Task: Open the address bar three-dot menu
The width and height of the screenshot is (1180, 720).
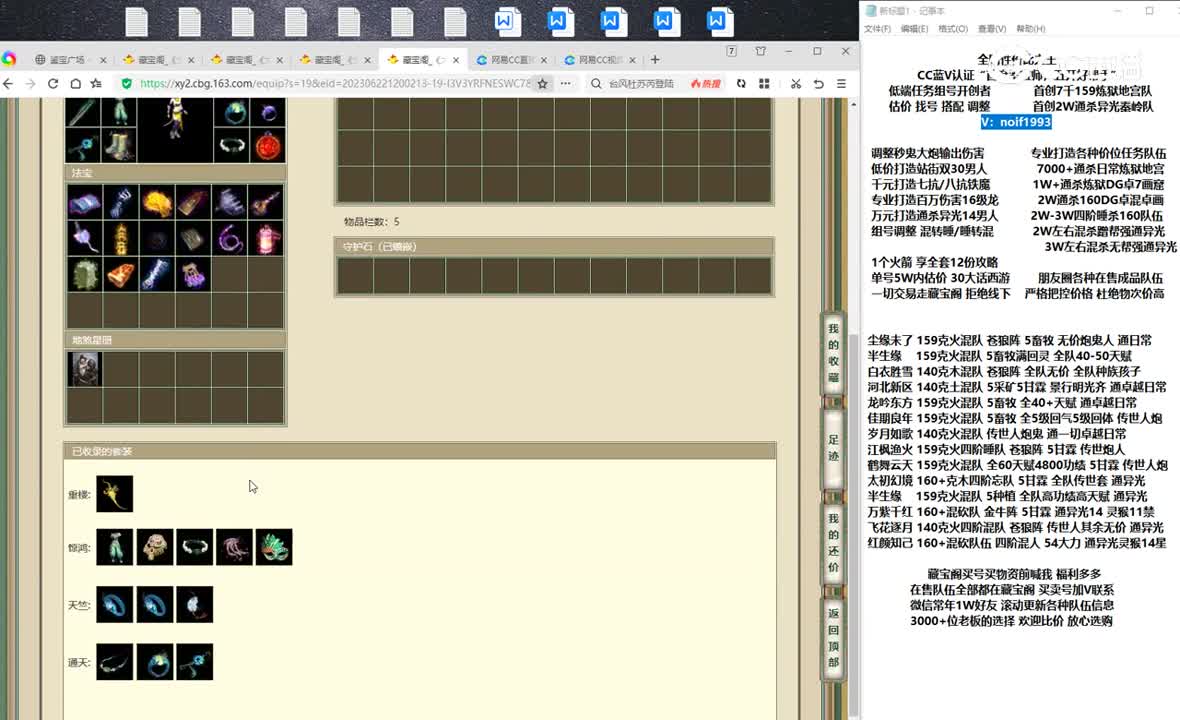Action: [566, 84]
